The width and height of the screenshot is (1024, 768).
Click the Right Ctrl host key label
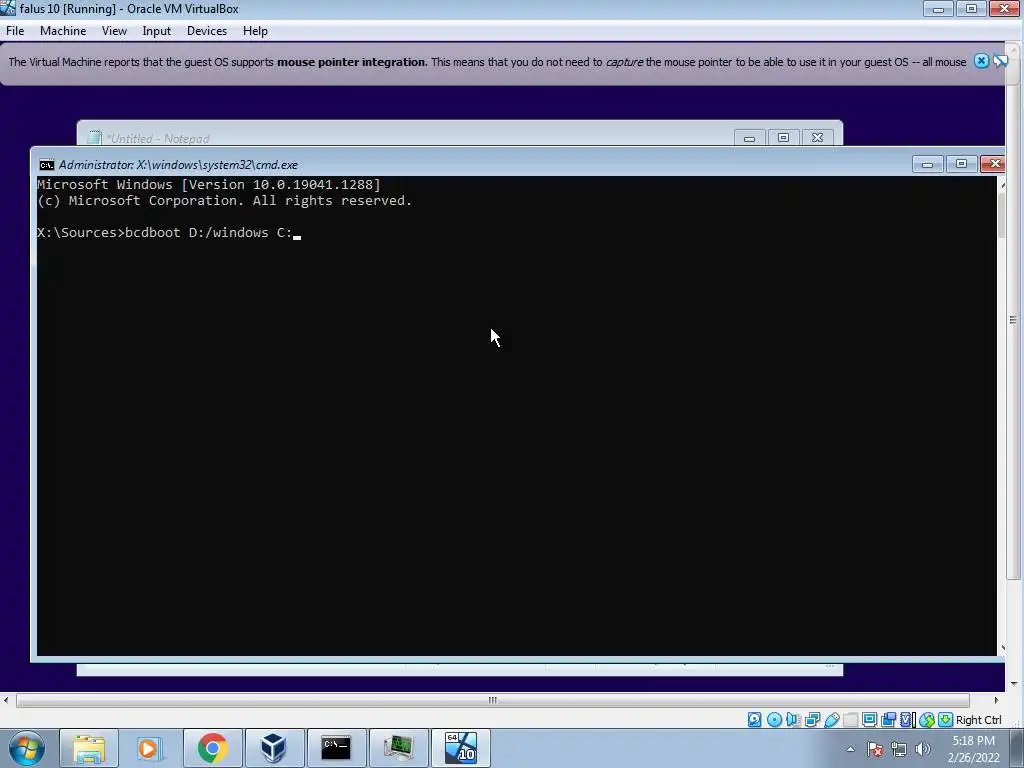click(x=978, y=720)
